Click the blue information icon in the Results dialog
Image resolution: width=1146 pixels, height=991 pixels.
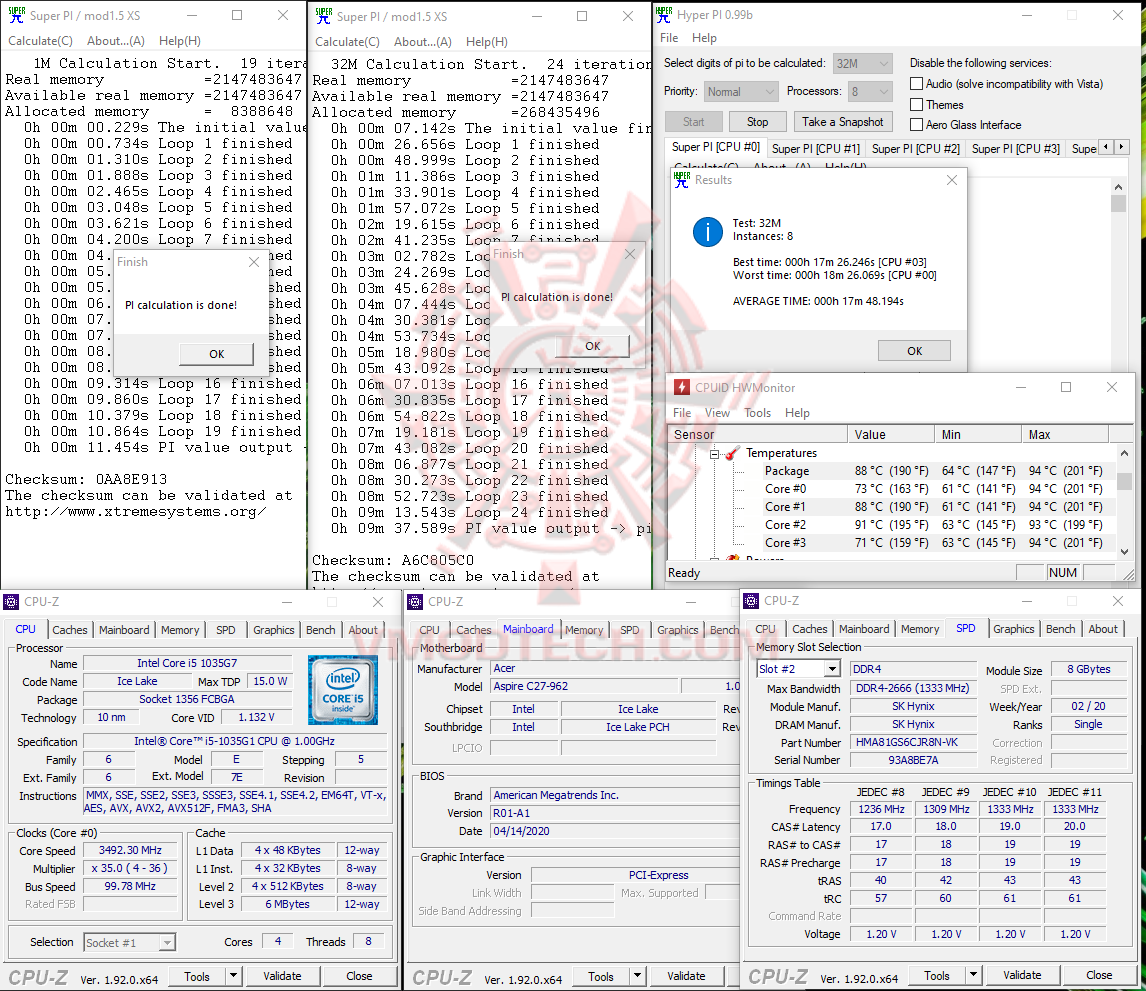(707, 232)
